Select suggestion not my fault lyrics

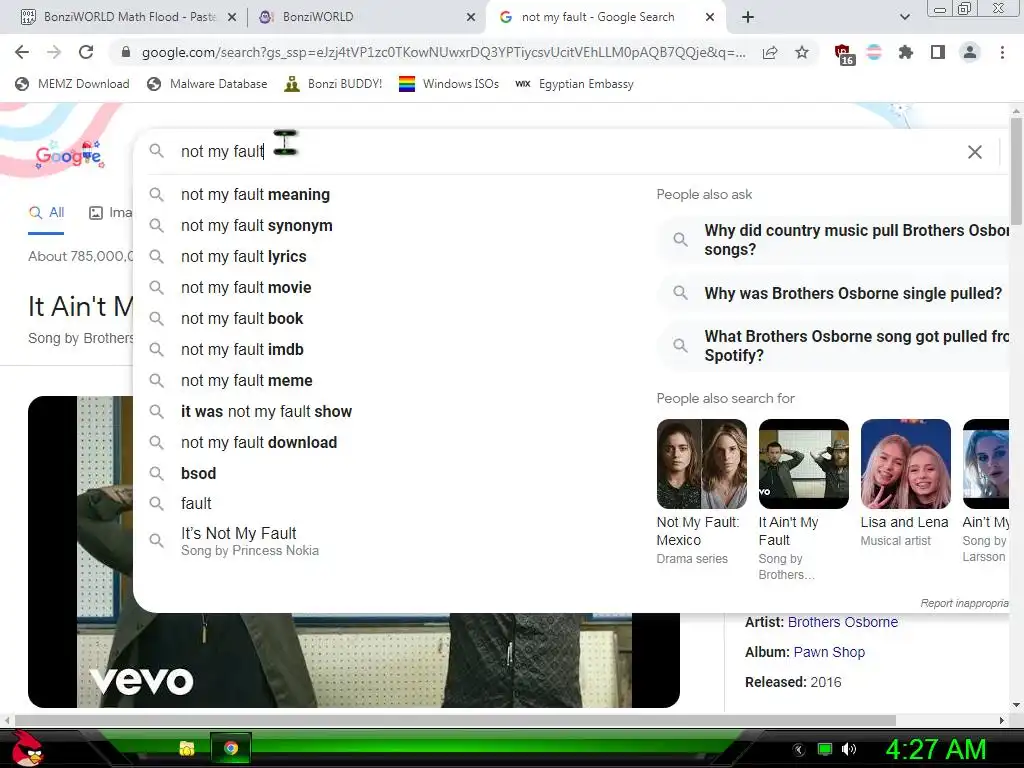pos(244,257)
